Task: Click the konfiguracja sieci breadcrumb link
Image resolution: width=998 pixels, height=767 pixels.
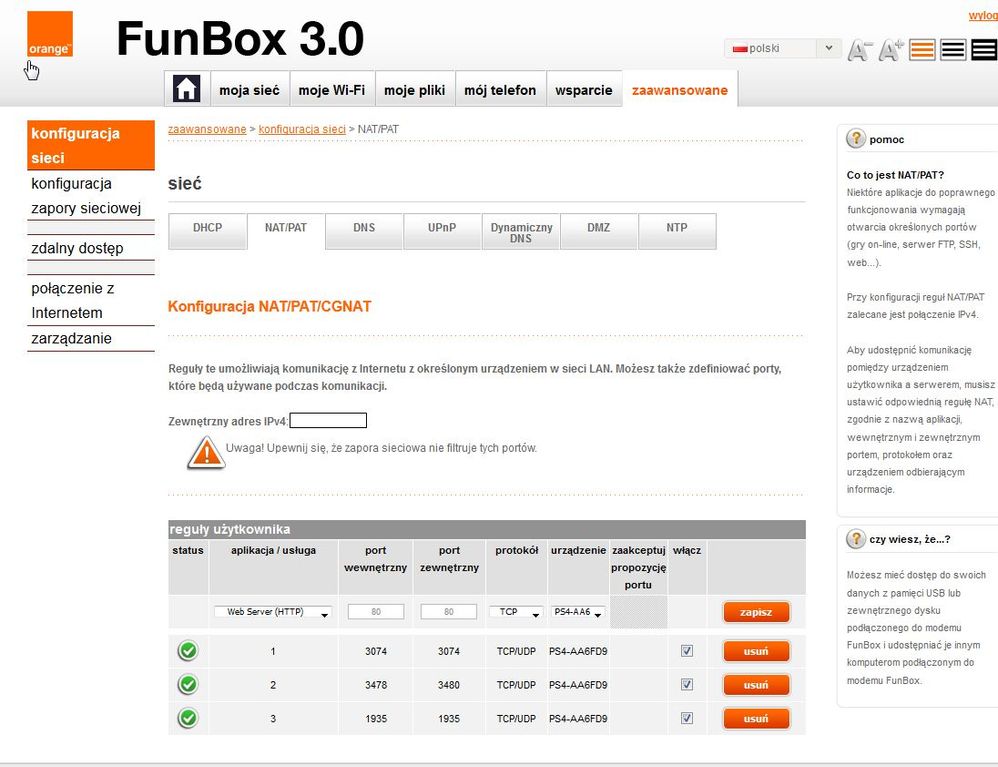Action: (x=302, y=130)
